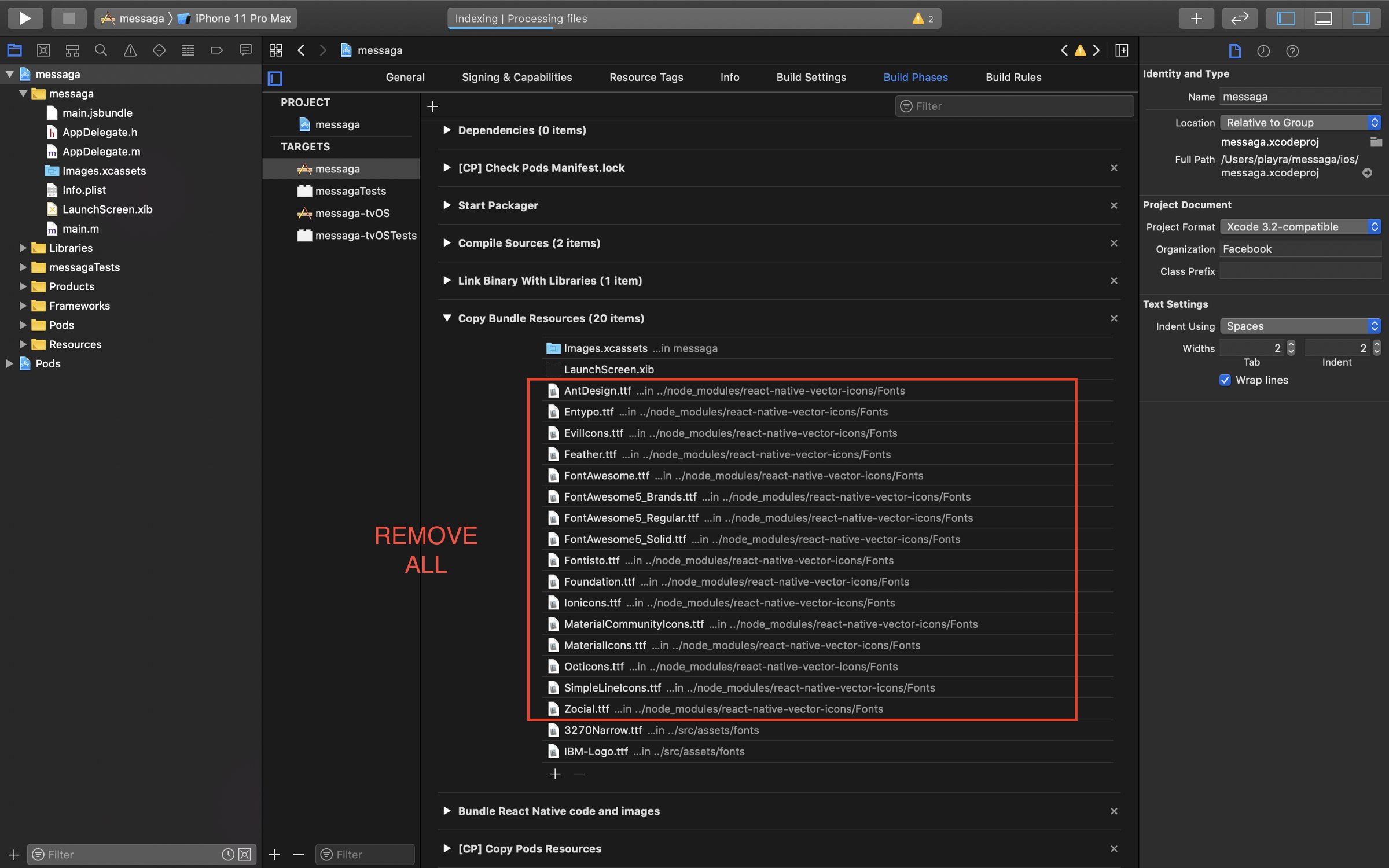Open the Breakpoint navigator icon
The image size is (1389, 868).
point(216,50)
